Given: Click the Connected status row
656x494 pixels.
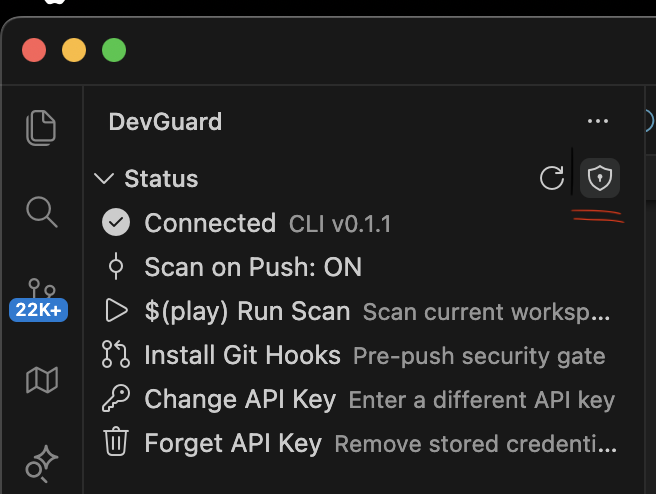Looking at the screenshot, I should pos(210,223).
